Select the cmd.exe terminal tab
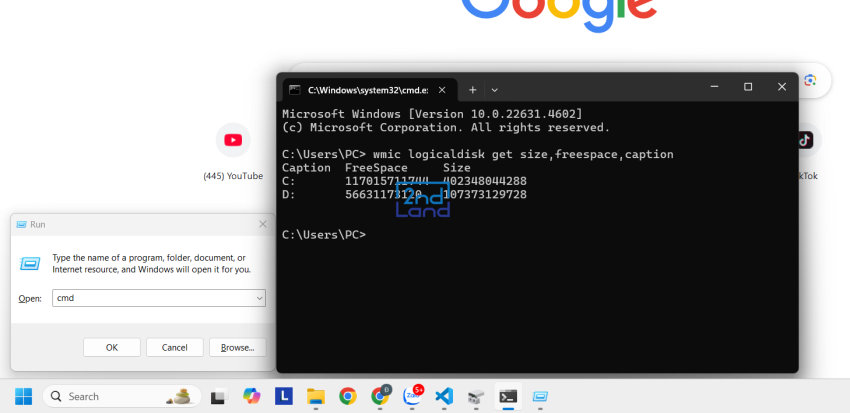The height and width of the screenshot is (413, 850). (x=369, y=90)
